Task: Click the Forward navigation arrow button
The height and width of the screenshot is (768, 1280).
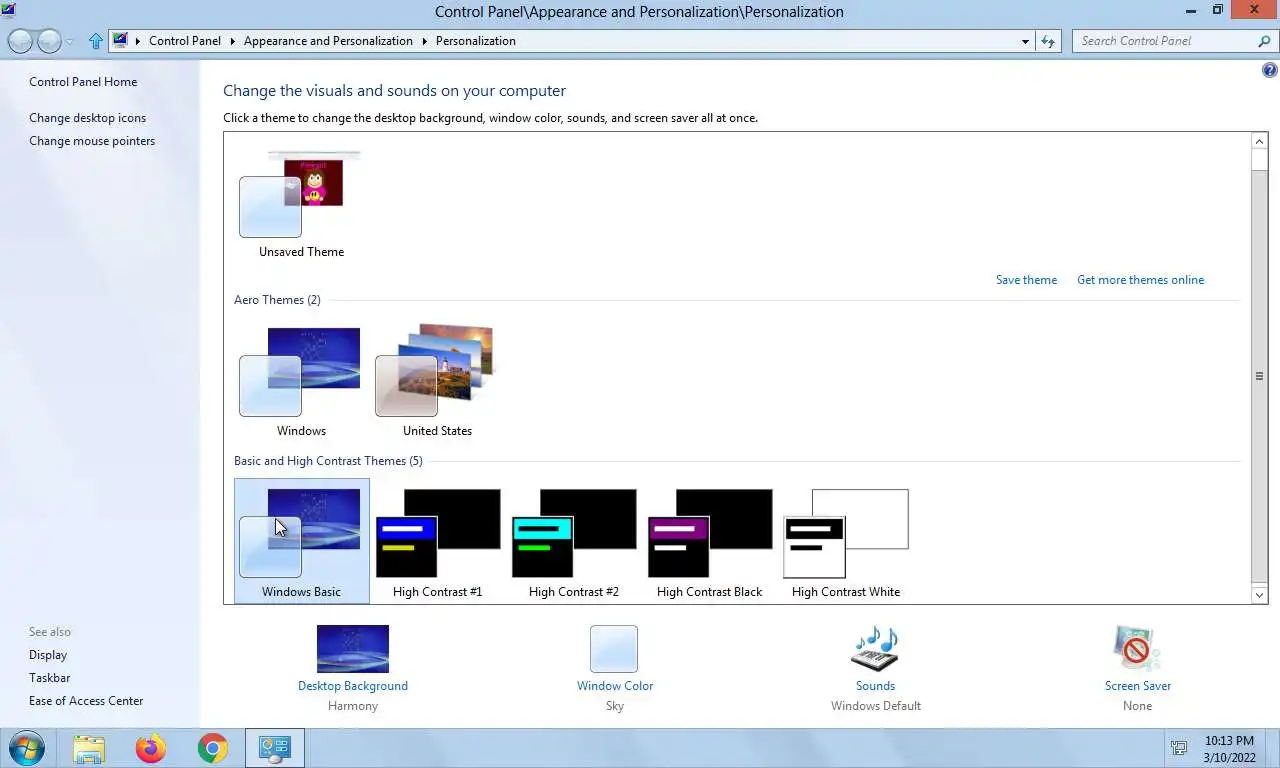Action: tap(49, 41)
